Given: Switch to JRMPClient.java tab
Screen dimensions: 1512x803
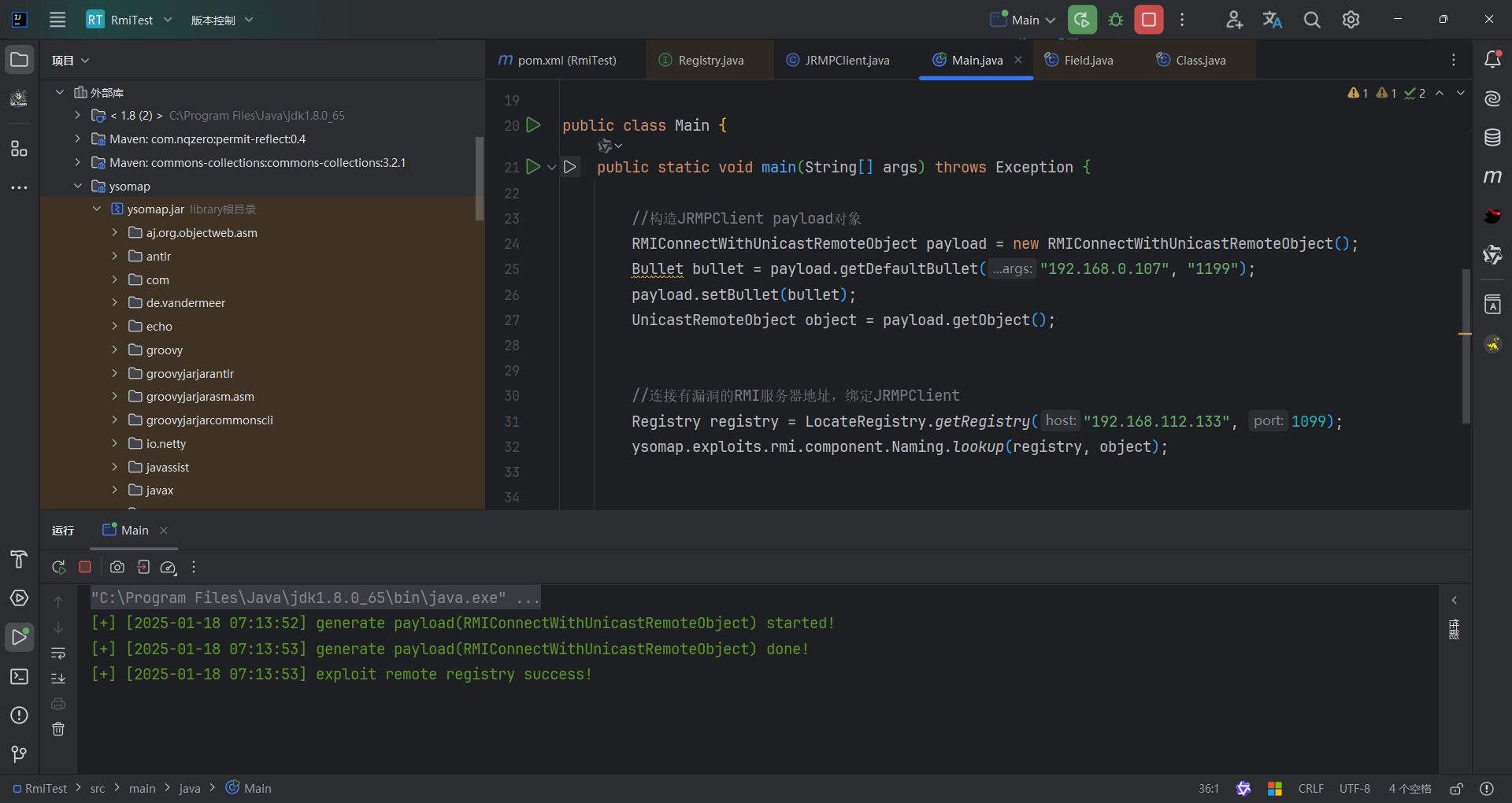Looking at the screenshot, I should pos(838,60).
